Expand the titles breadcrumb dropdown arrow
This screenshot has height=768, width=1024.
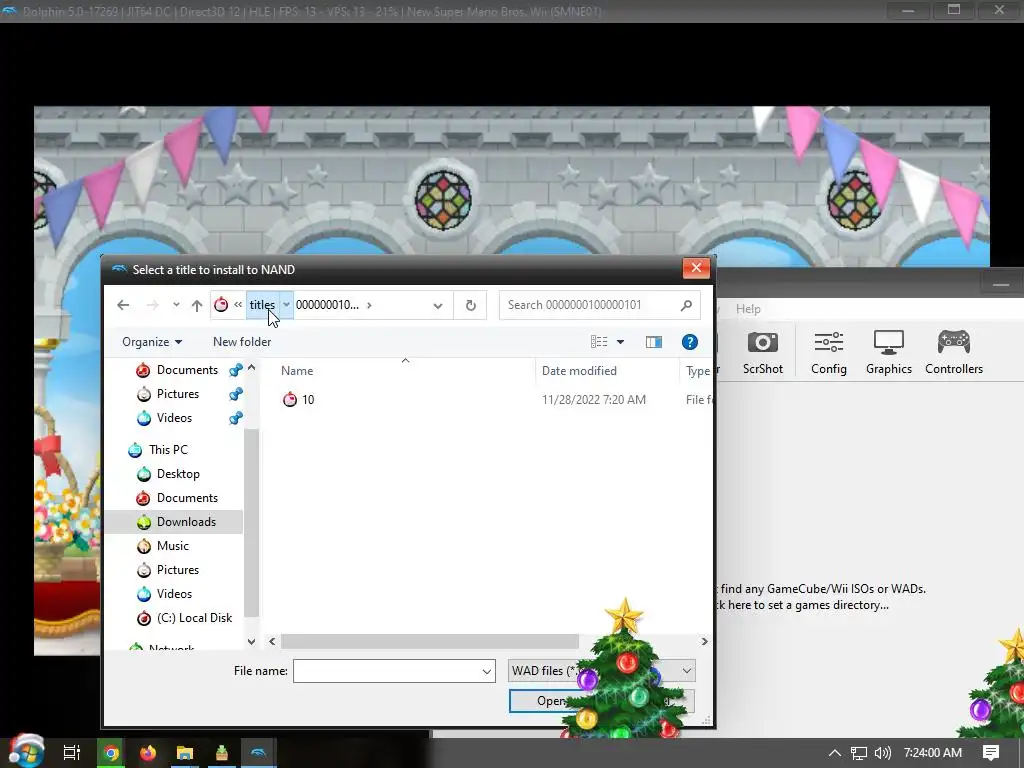(x=286, y=305)
